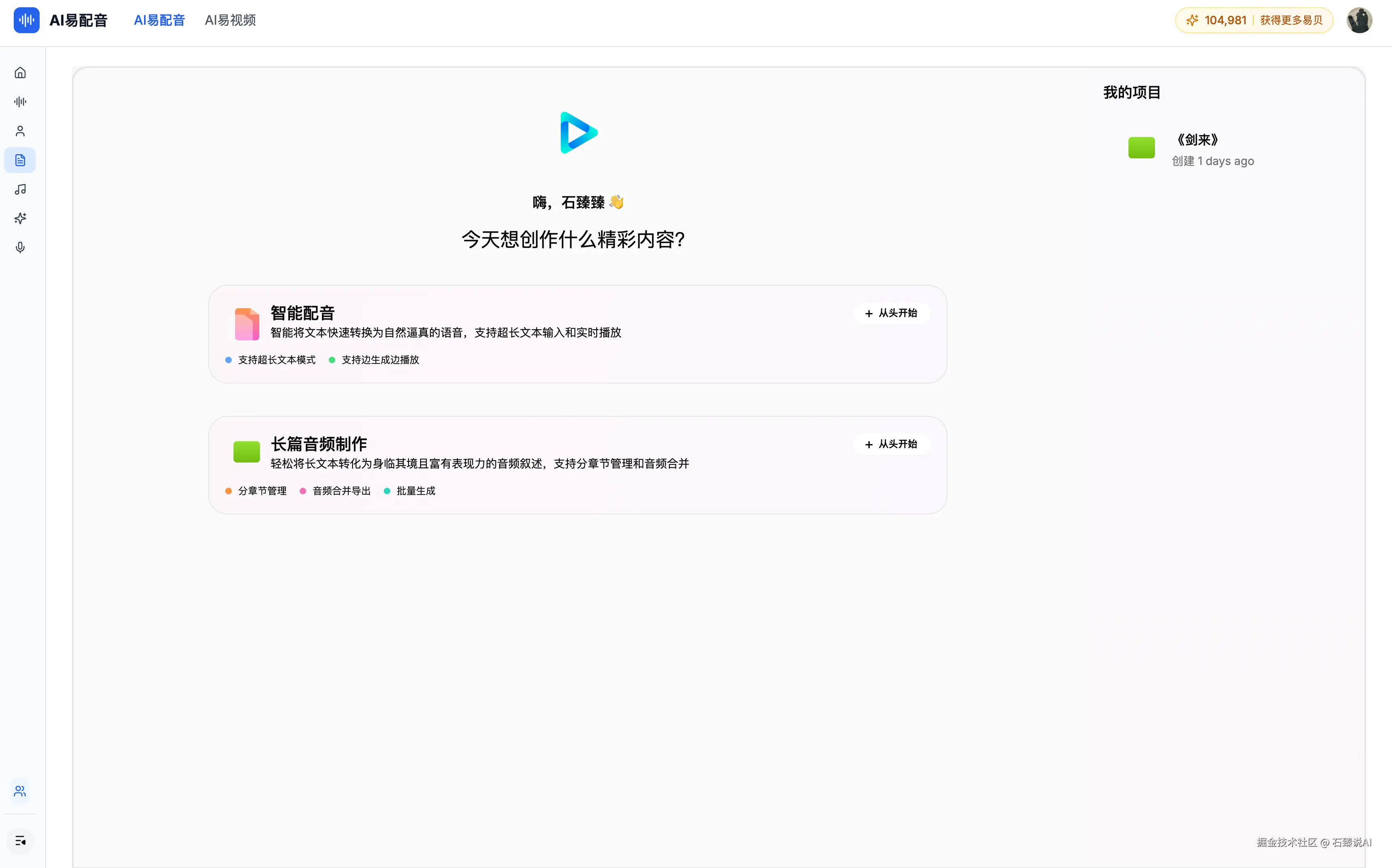Select the document icon in the sidebar
The width and height of the screenshot is (1392, 868).
pos(20,160)
